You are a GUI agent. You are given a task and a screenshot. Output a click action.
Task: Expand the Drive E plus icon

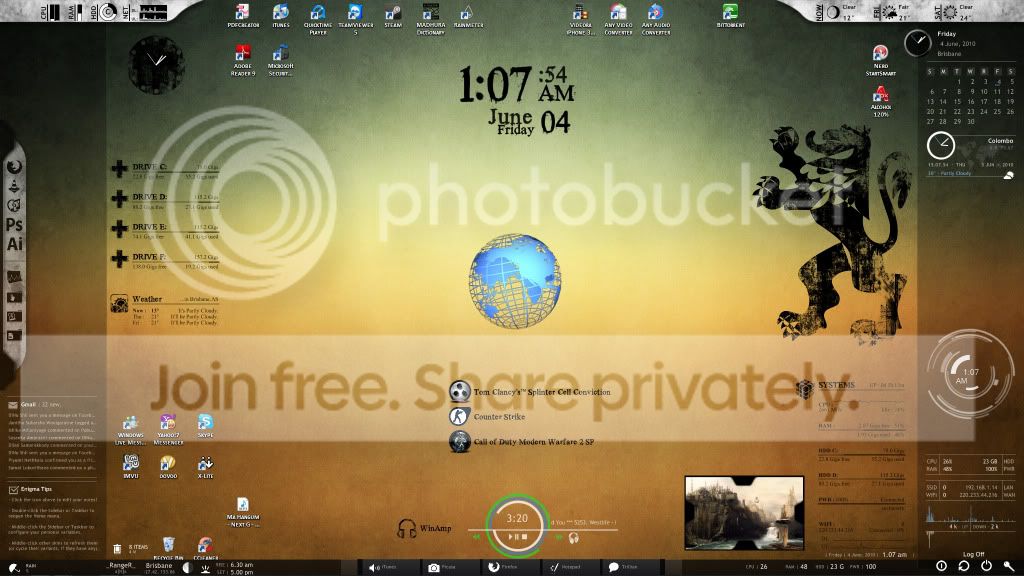[x=120, y=229]
